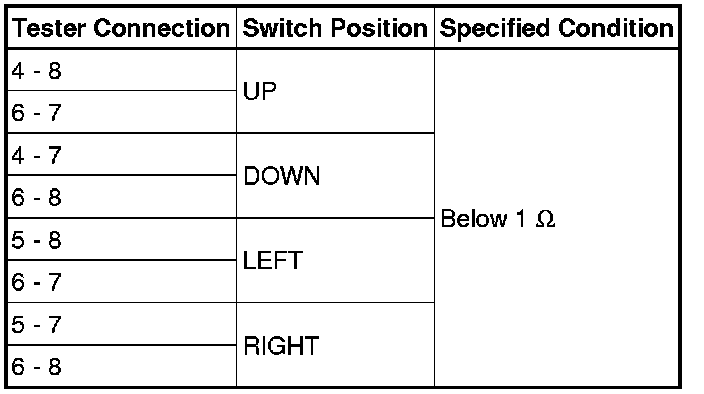The height and width of the screenshot is (394, 704).
Task: Select the LEFT switch position cell
Action: tap(335, 260)
